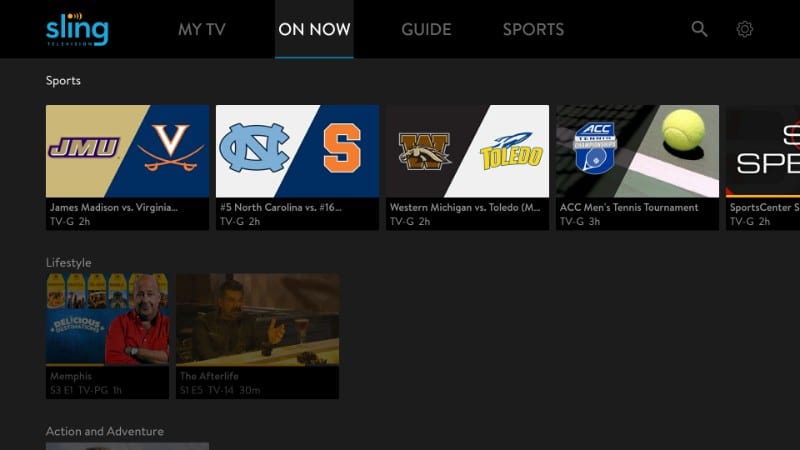Click 'The Afterlife' title text
Image resolution: width=800 pixels, height=450 pixels.
(209, 376)
